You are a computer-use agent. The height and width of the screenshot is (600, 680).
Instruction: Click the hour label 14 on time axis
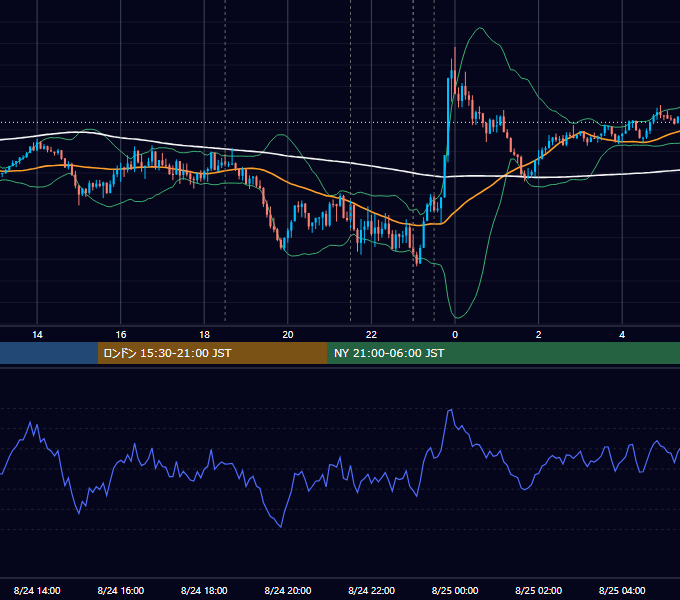coord(37,335)
